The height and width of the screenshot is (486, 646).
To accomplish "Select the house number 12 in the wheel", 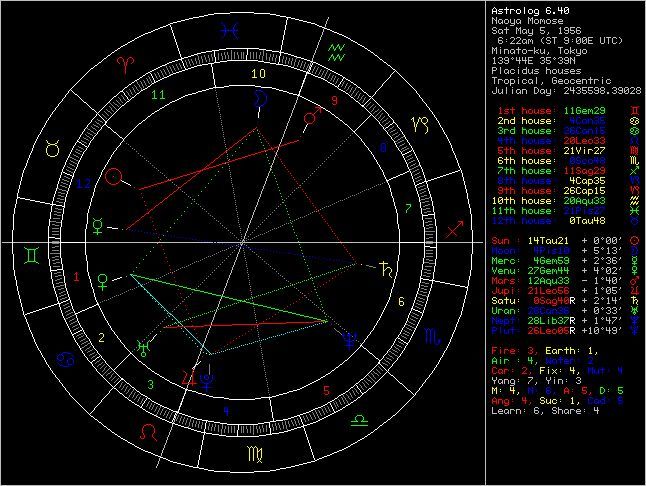I will click(84, 183).
